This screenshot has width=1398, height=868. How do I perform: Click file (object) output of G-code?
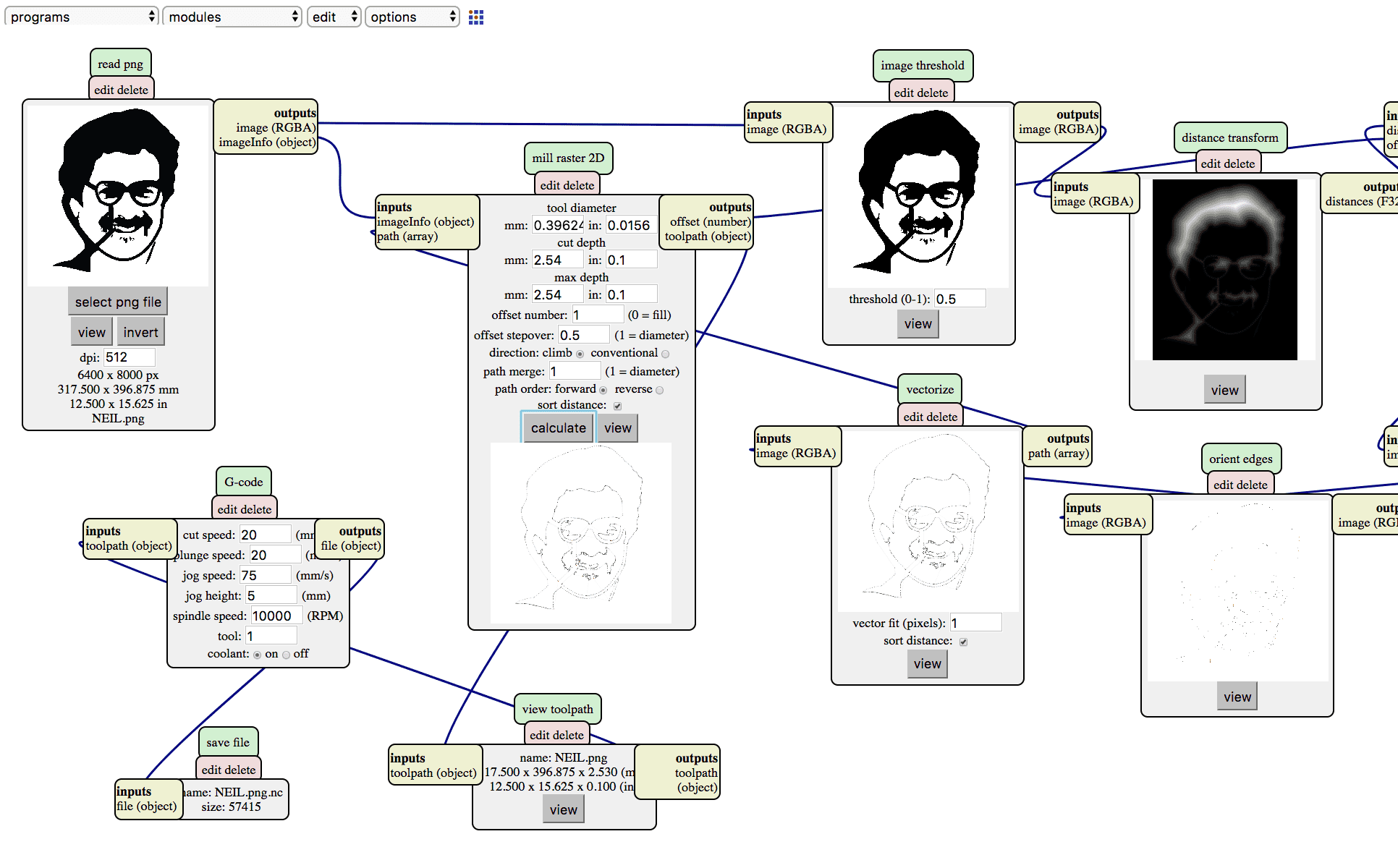tap(350, 545)
